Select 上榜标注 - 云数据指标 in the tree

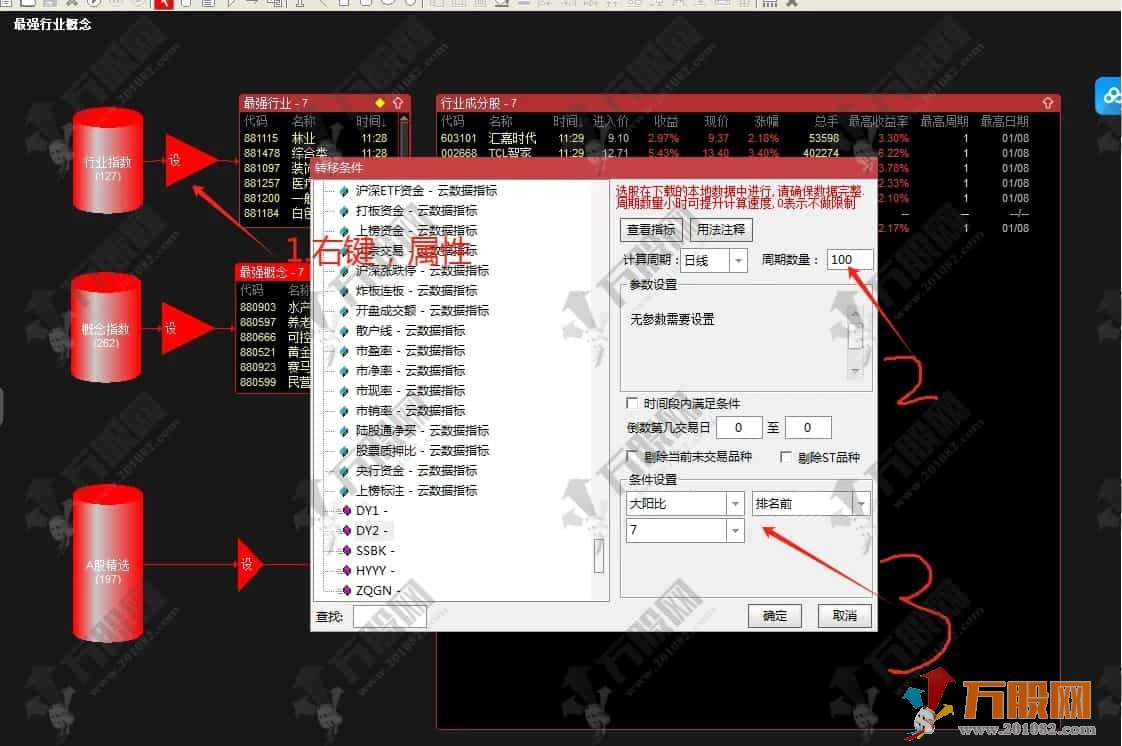416,491
